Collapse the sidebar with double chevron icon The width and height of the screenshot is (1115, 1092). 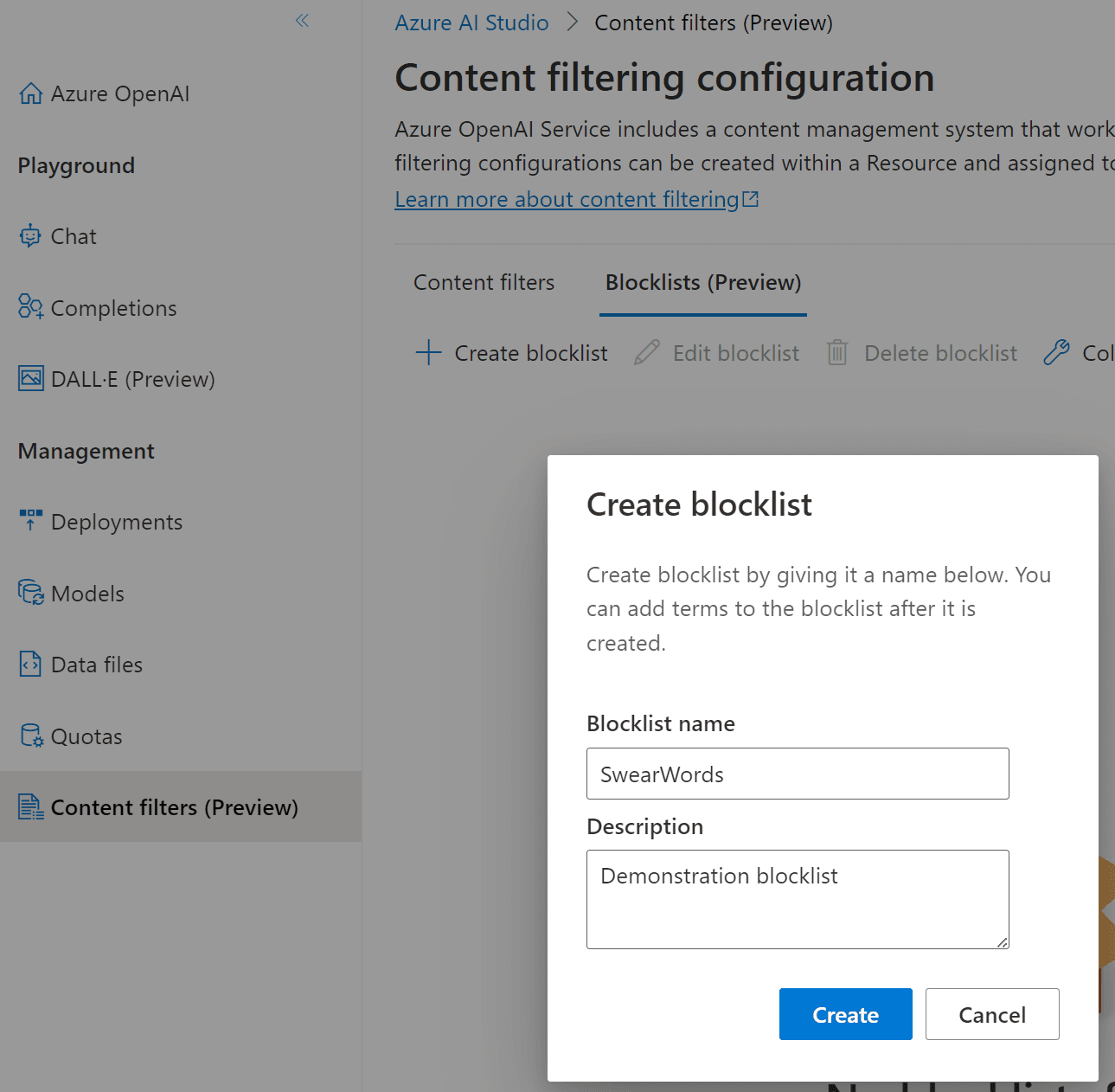coord(302,21)
